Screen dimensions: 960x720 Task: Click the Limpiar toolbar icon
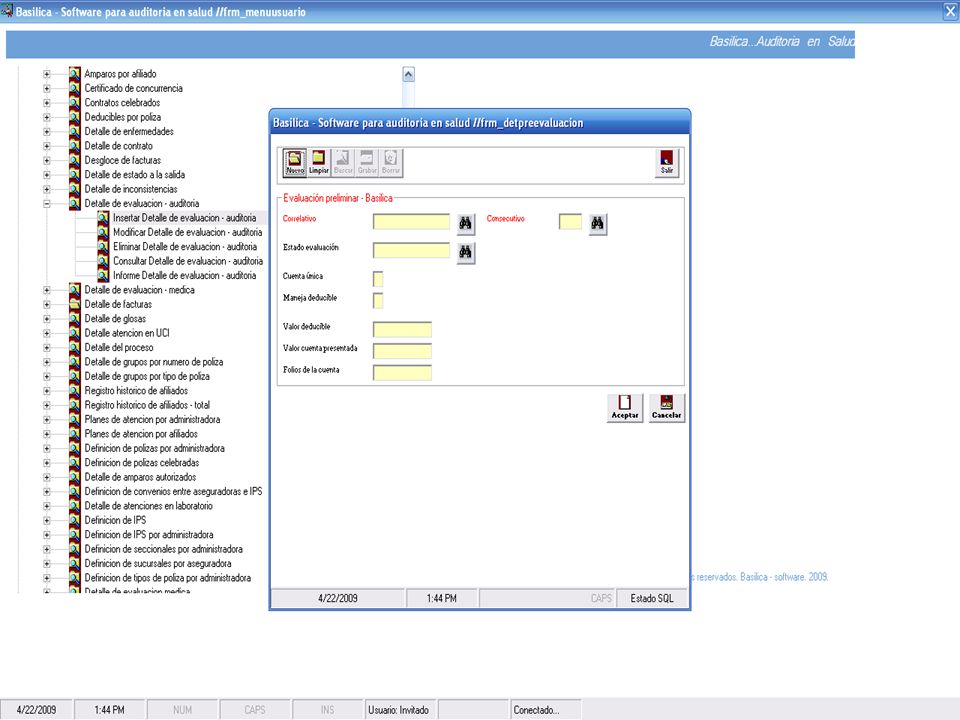pos(318,163)
